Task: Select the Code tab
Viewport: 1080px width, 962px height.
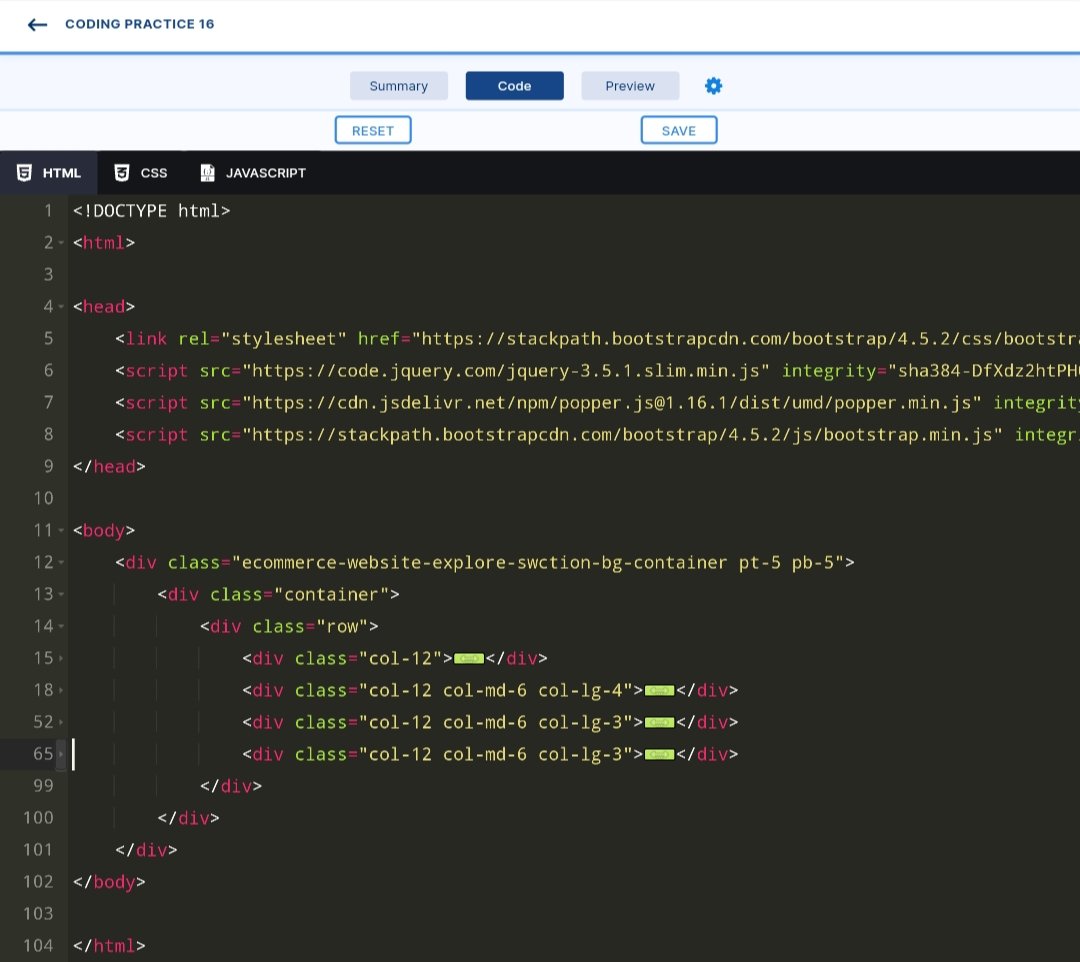Action: coord(515,86)
